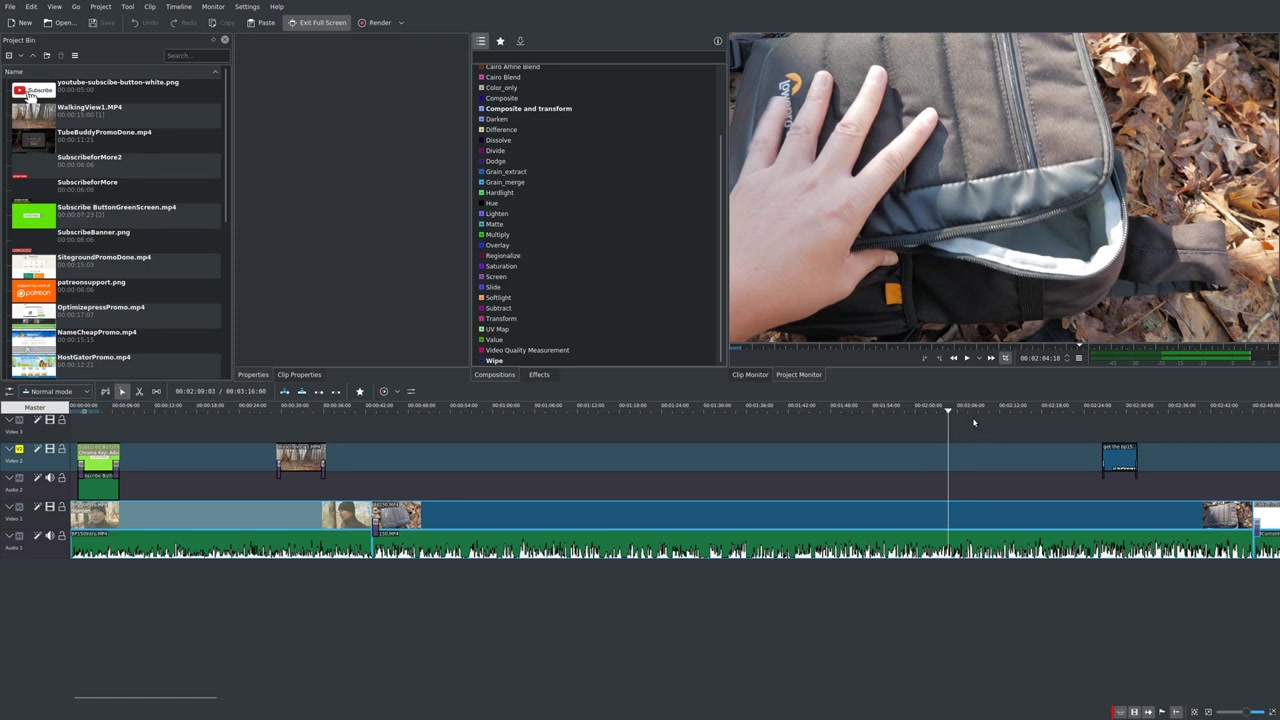Collapse the Video 2 track

click(x=9, y=449)
